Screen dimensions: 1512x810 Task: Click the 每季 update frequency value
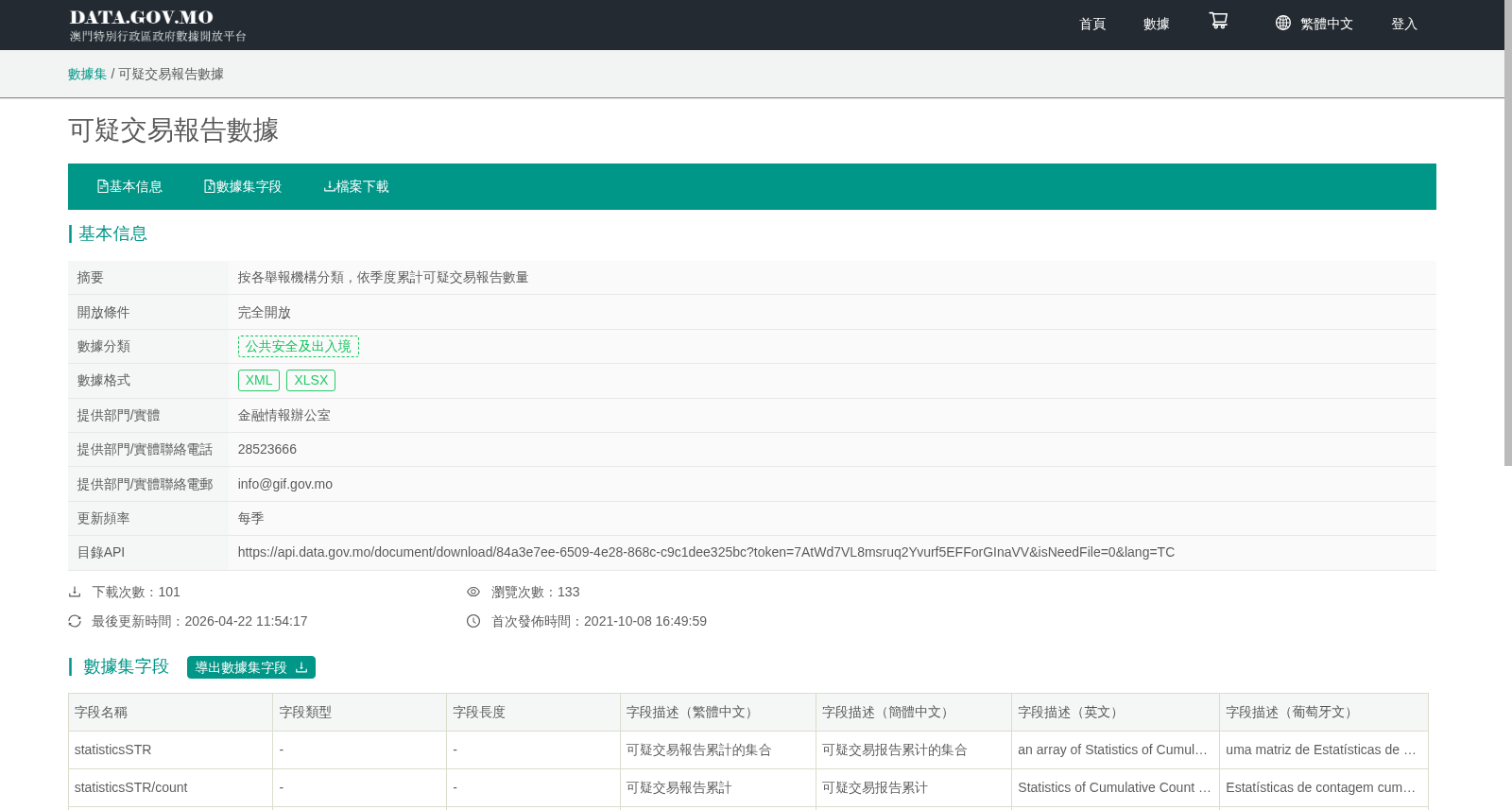[250, 518]
